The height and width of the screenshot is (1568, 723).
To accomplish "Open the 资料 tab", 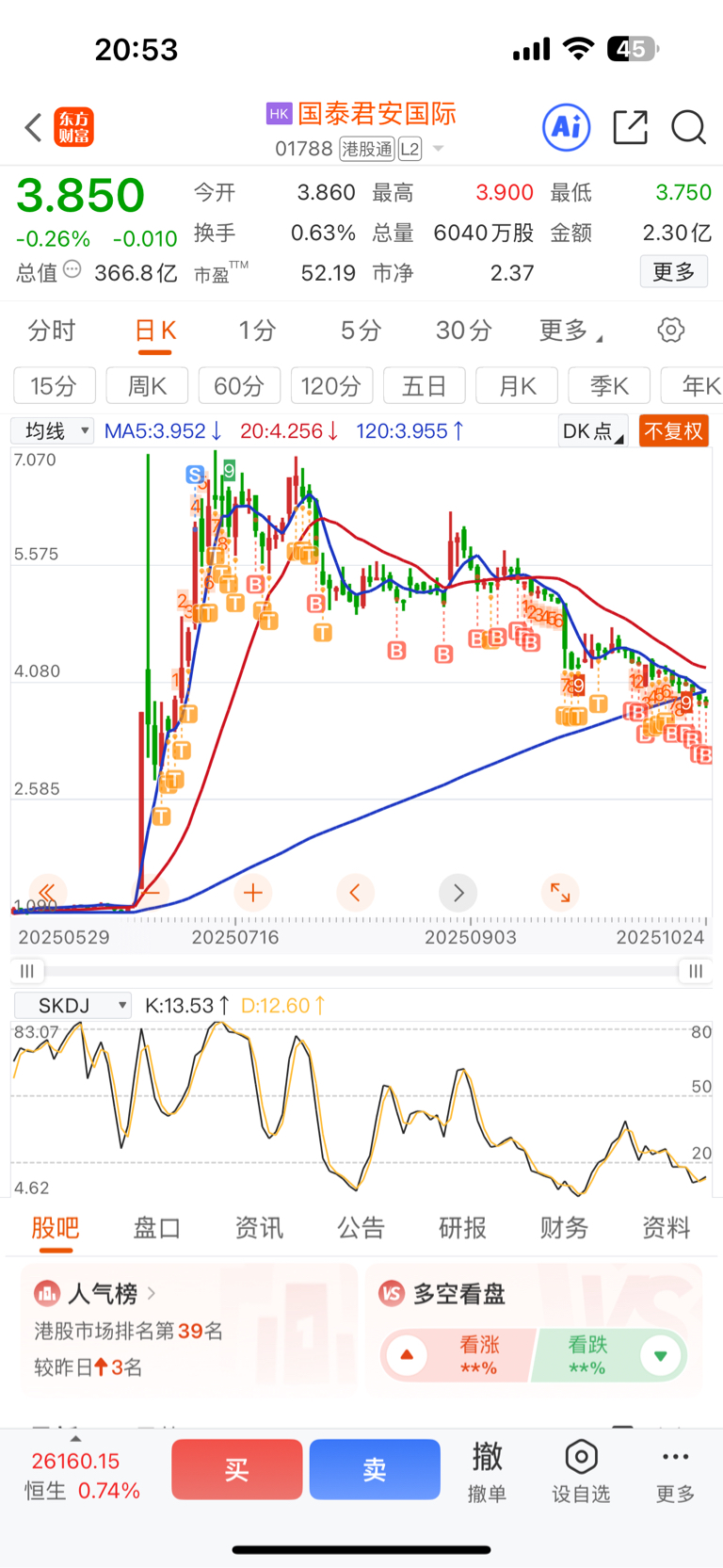I will [666, 1228].
